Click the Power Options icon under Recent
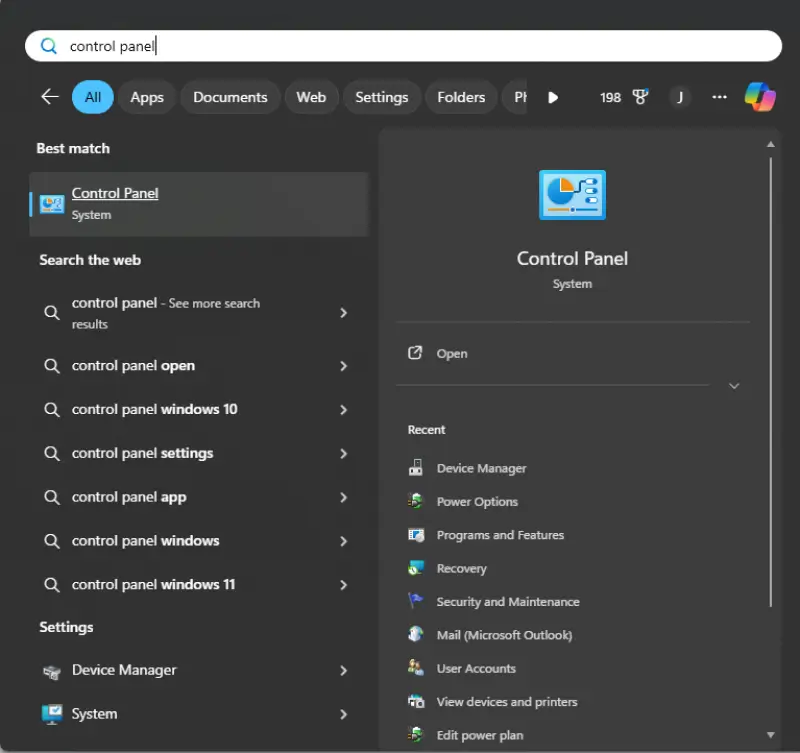Image resolution: width=800 pixels, height=753 pixels. tap(416, 501)
